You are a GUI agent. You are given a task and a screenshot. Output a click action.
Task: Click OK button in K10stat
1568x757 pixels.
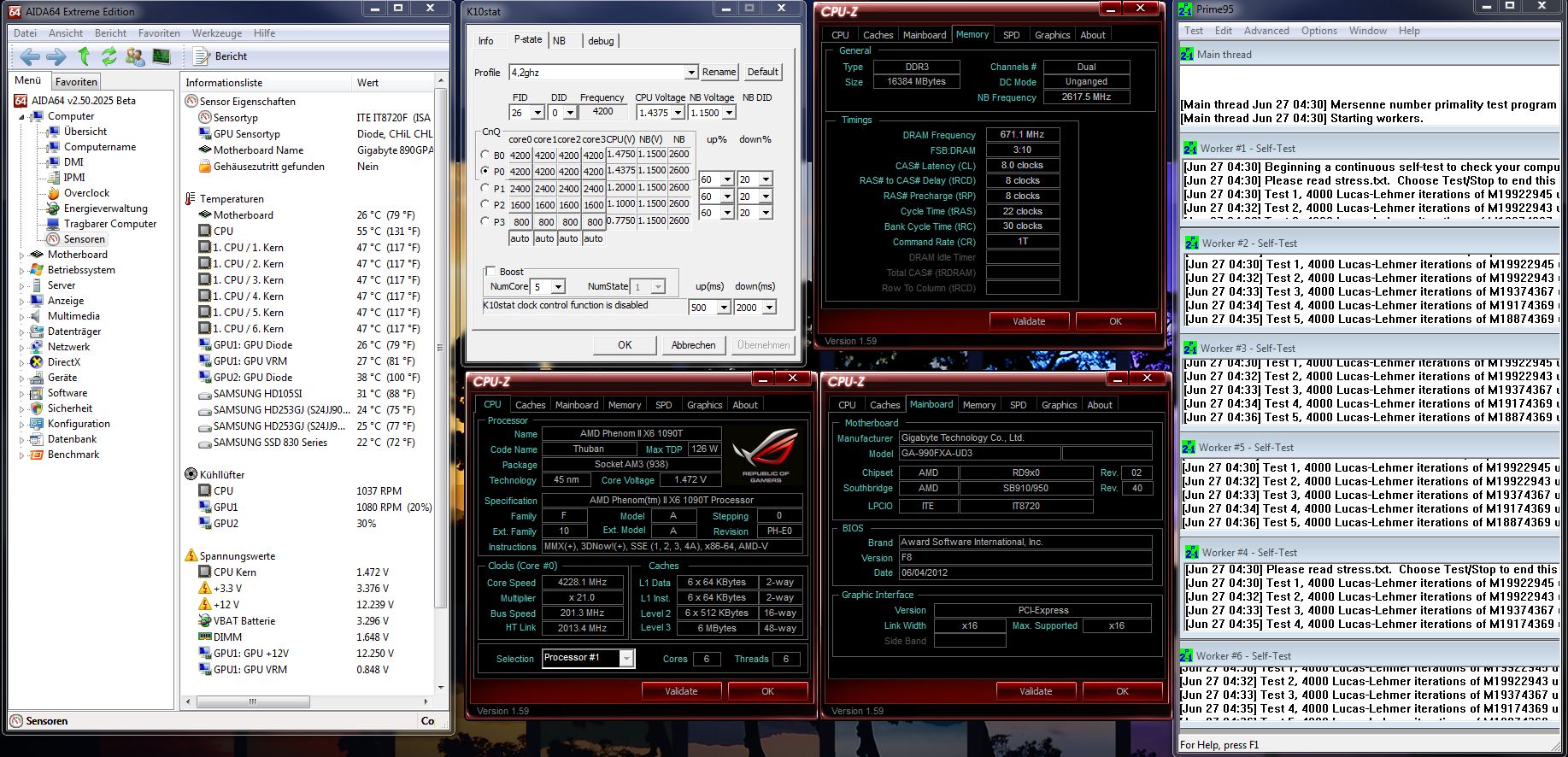click(625, 345)
